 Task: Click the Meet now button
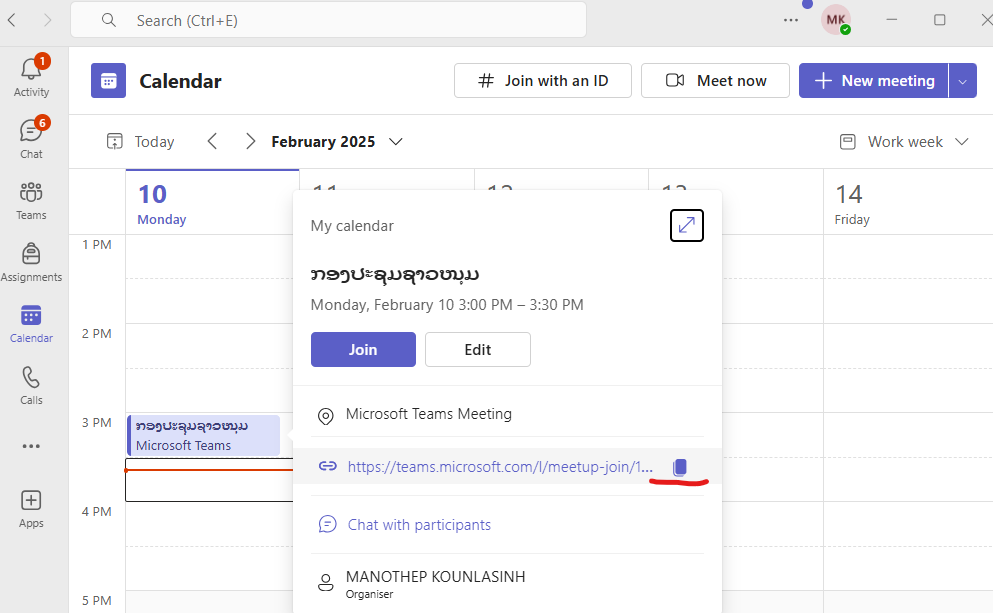(x=715, y=81)
